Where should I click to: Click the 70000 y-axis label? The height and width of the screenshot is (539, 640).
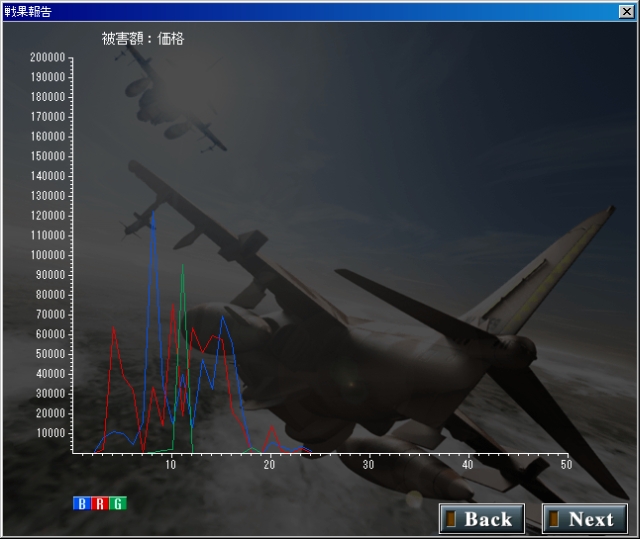[50, 315]
